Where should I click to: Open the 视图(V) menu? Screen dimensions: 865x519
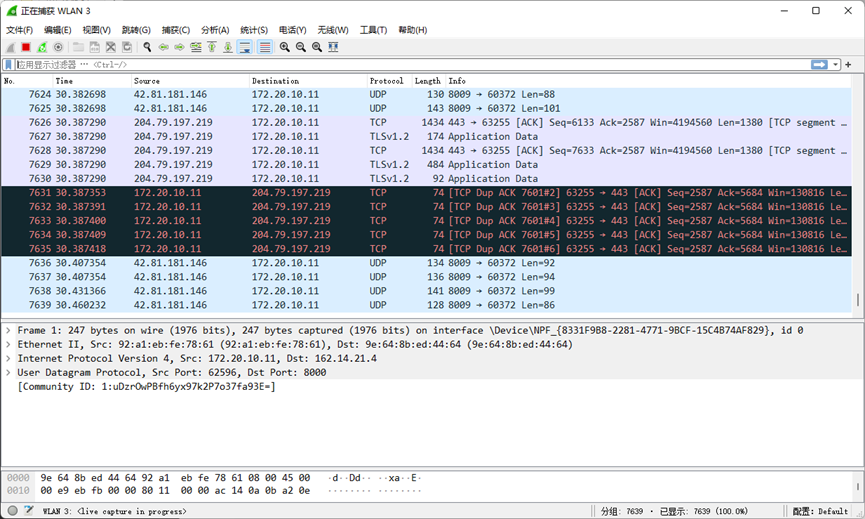(97, 30)
